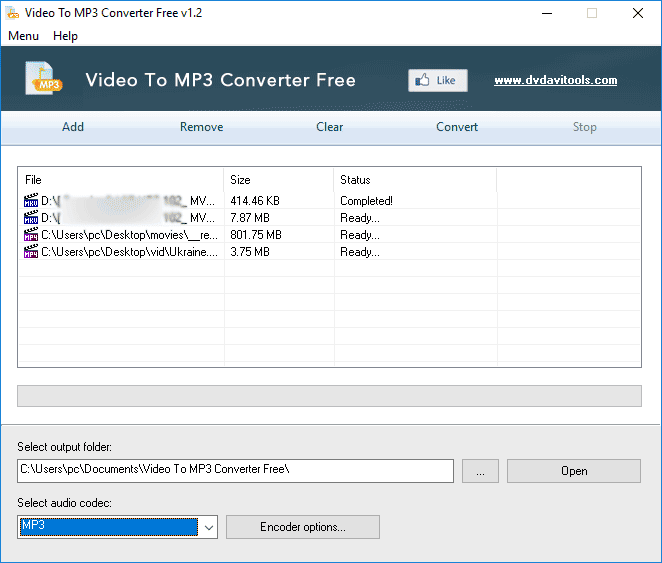
Task: Select the first D:\ file row
Action: tap(329, 200)
